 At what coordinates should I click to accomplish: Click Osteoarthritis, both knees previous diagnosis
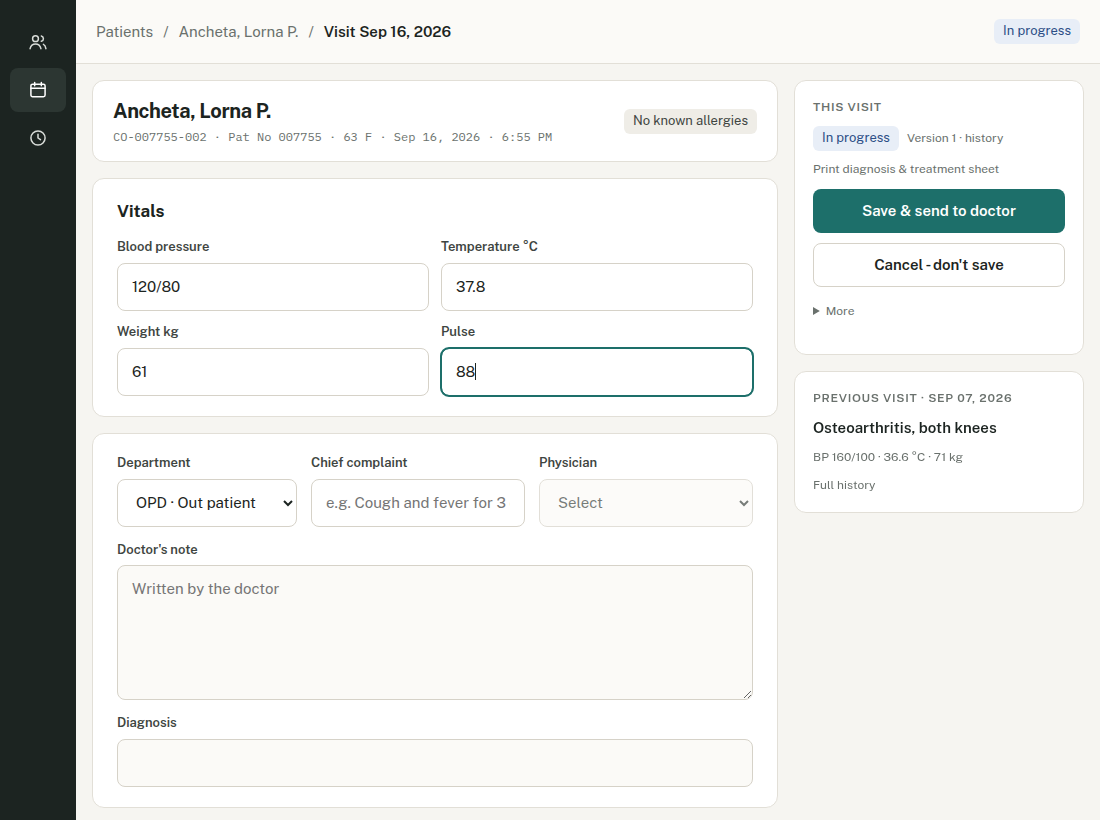tap(904, 428)
